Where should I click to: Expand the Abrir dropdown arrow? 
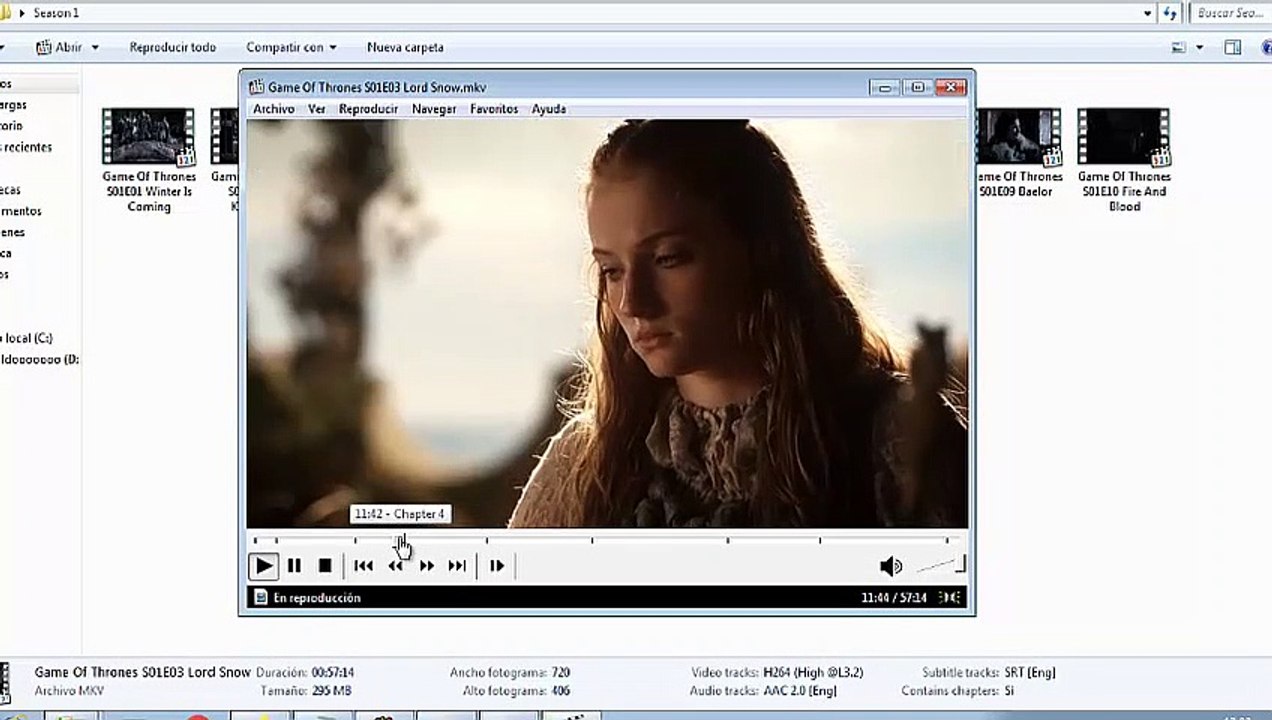tap(96, 47)
